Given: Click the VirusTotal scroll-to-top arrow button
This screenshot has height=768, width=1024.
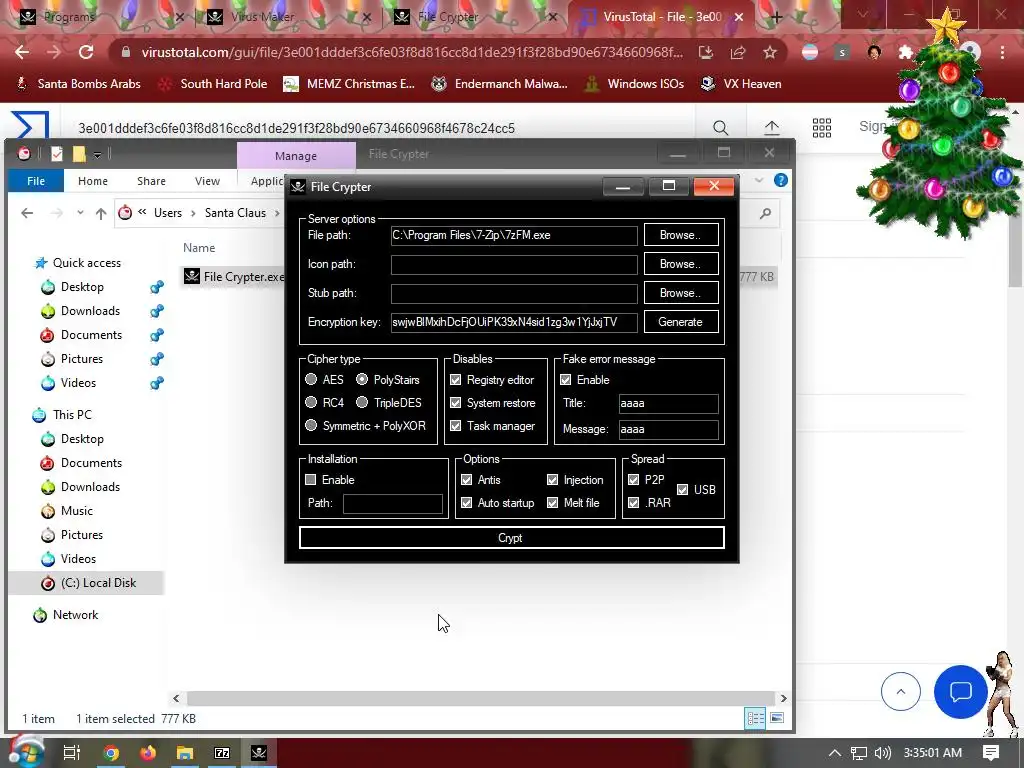Looking at the screenshot, I should [x=901, y=691].
